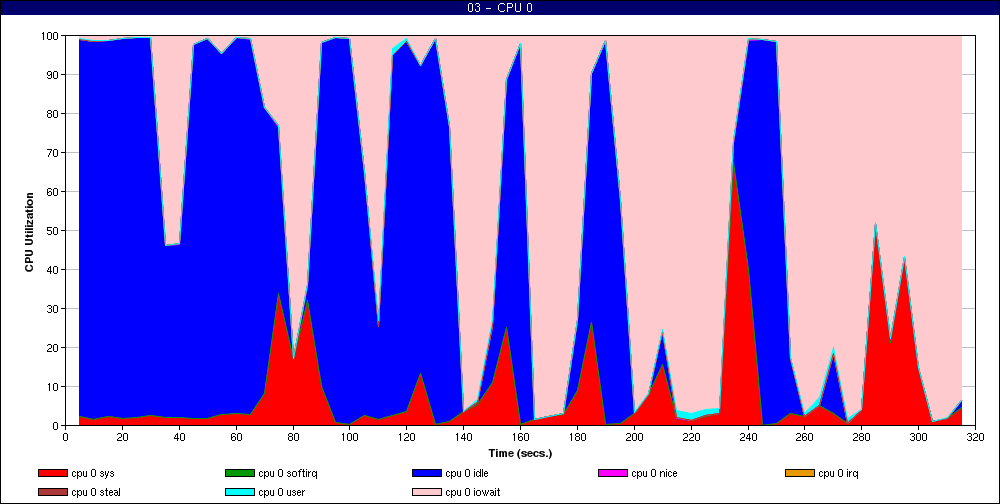Click the "03 - CPU 0" chart title
1000x504 pixels.
pyautogui.click(x=499, y=9)
